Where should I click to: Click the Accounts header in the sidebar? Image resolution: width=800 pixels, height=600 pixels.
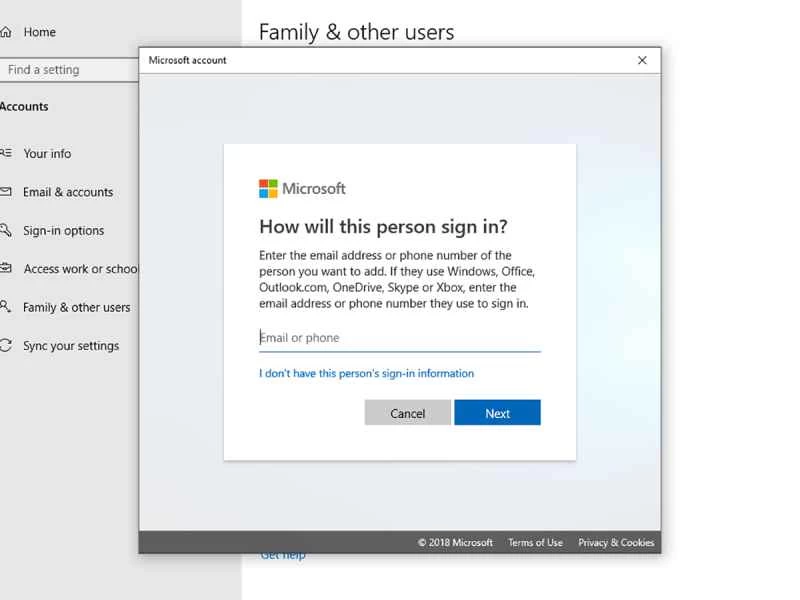click(x=27, y=106)
